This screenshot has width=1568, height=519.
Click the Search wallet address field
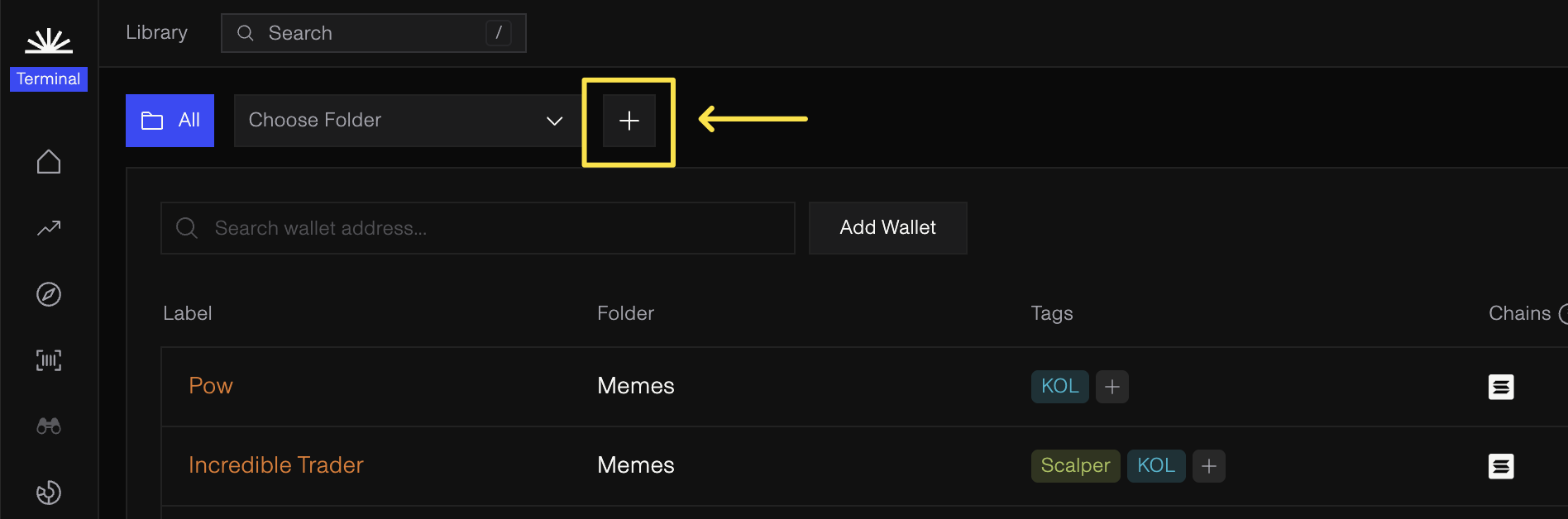[477, 228]
